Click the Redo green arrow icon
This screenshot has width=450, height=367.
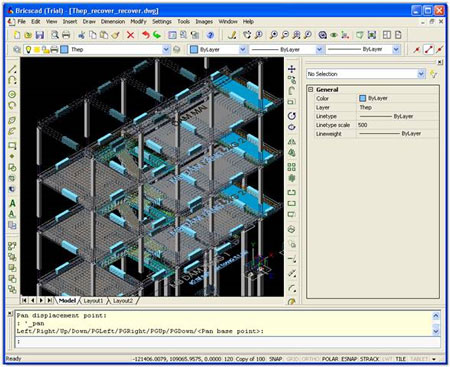(157, 35)
